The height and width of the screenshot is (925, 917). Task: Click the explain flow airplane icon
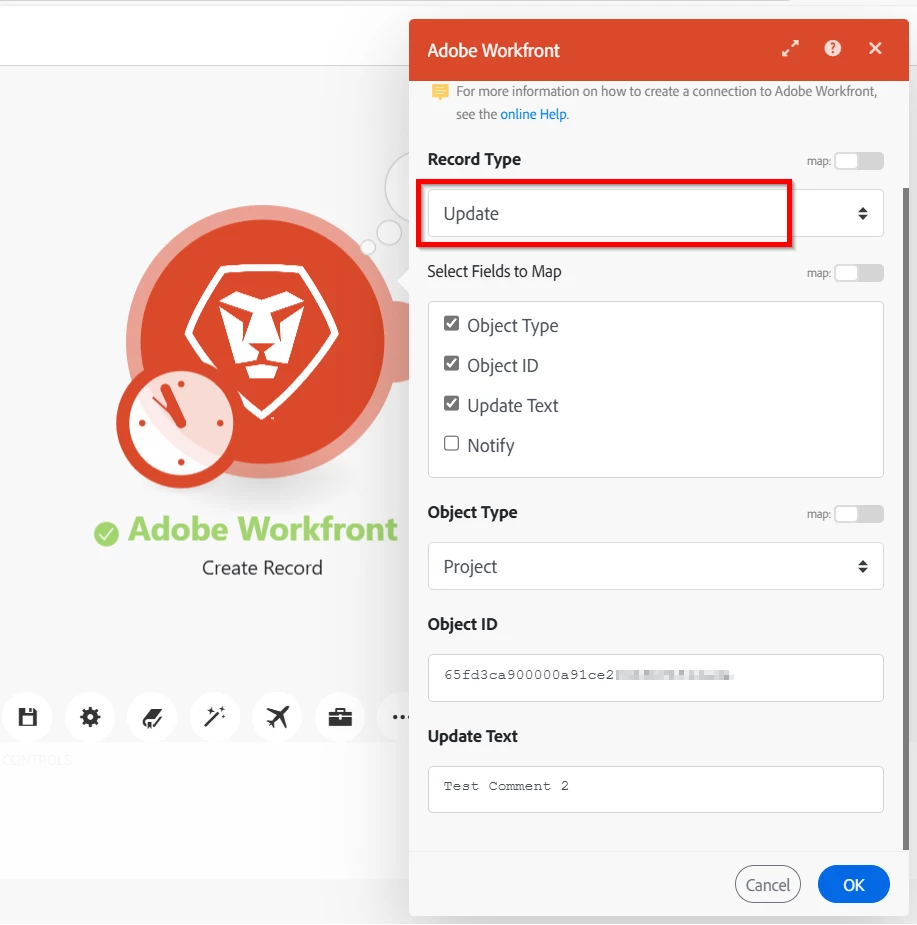(277, 717)
